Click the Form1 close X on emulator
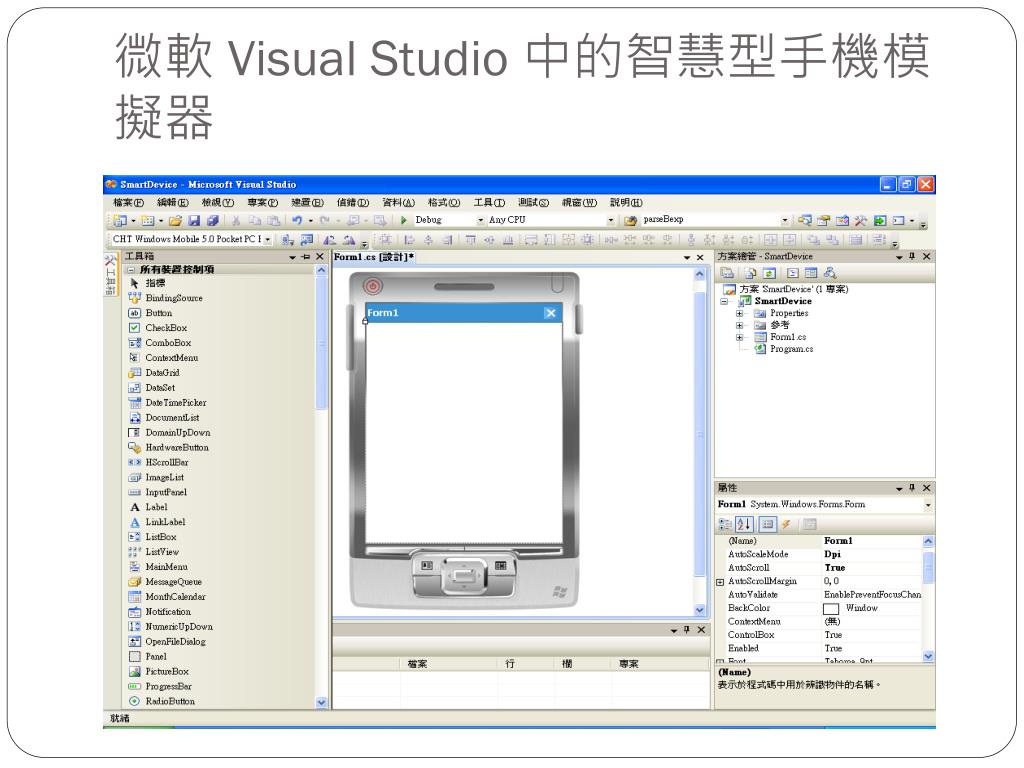The height and width of the screenshot is (768, 1024). coord(551,313)
